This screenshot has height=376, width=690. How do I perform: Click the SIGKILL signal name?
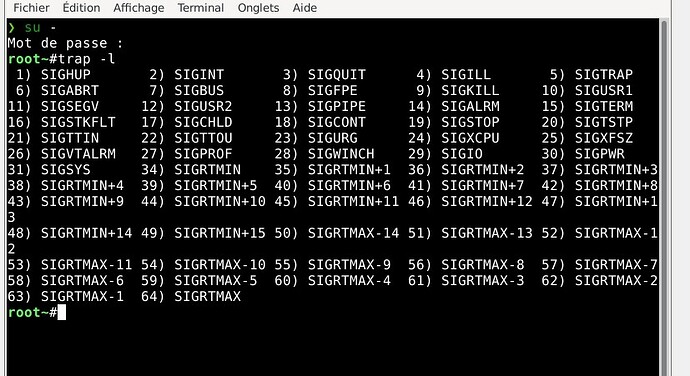coord(470,90)
